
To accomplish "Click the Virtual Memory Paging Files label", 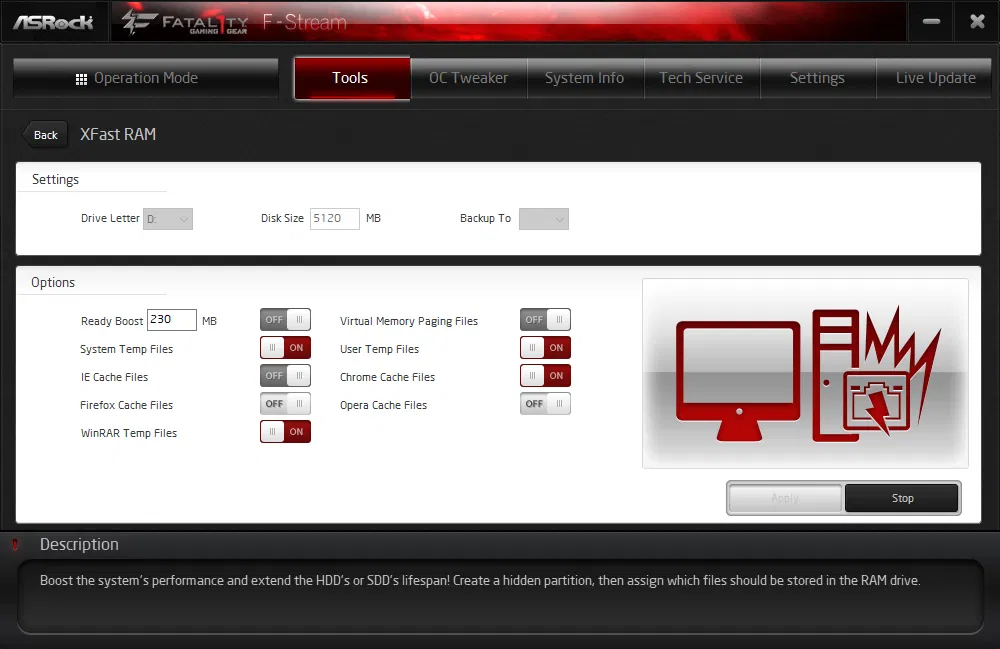I will point(409,321).
